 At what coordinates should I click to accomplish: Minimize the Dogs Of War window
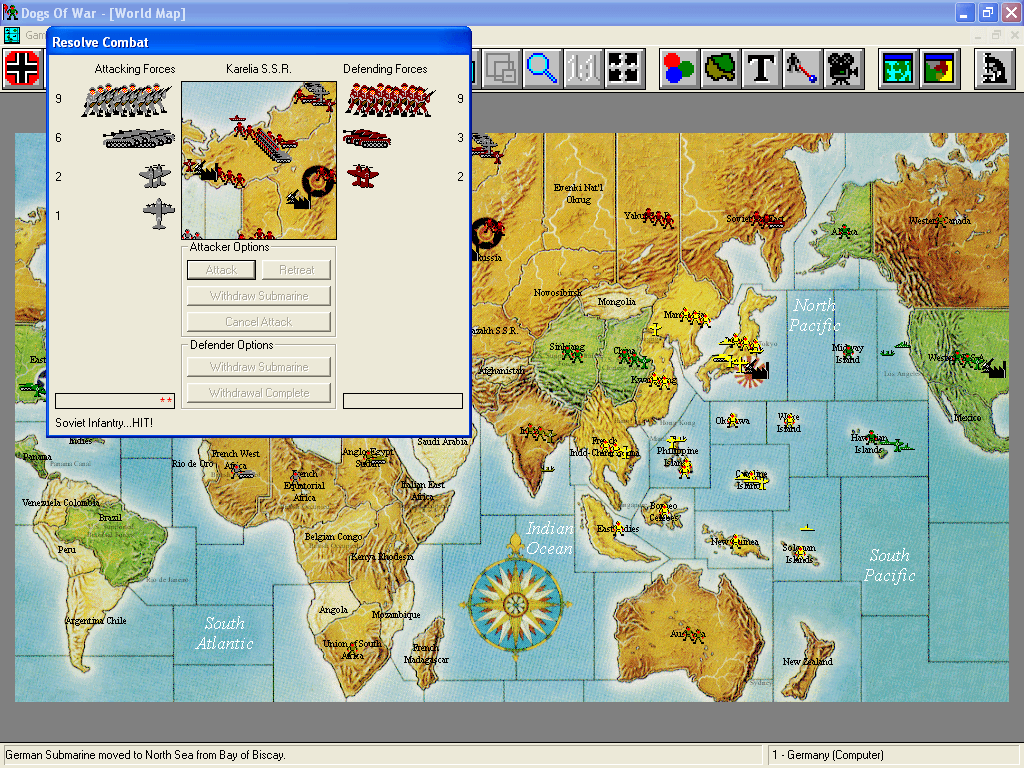[965, 12]
